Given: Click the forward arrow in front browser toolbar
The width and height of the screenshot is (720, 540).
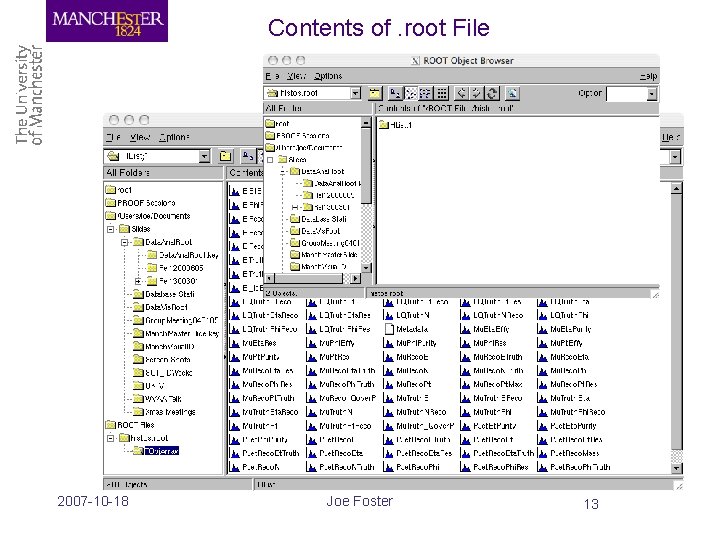Looking at the screenshot, I should point(476,94).
